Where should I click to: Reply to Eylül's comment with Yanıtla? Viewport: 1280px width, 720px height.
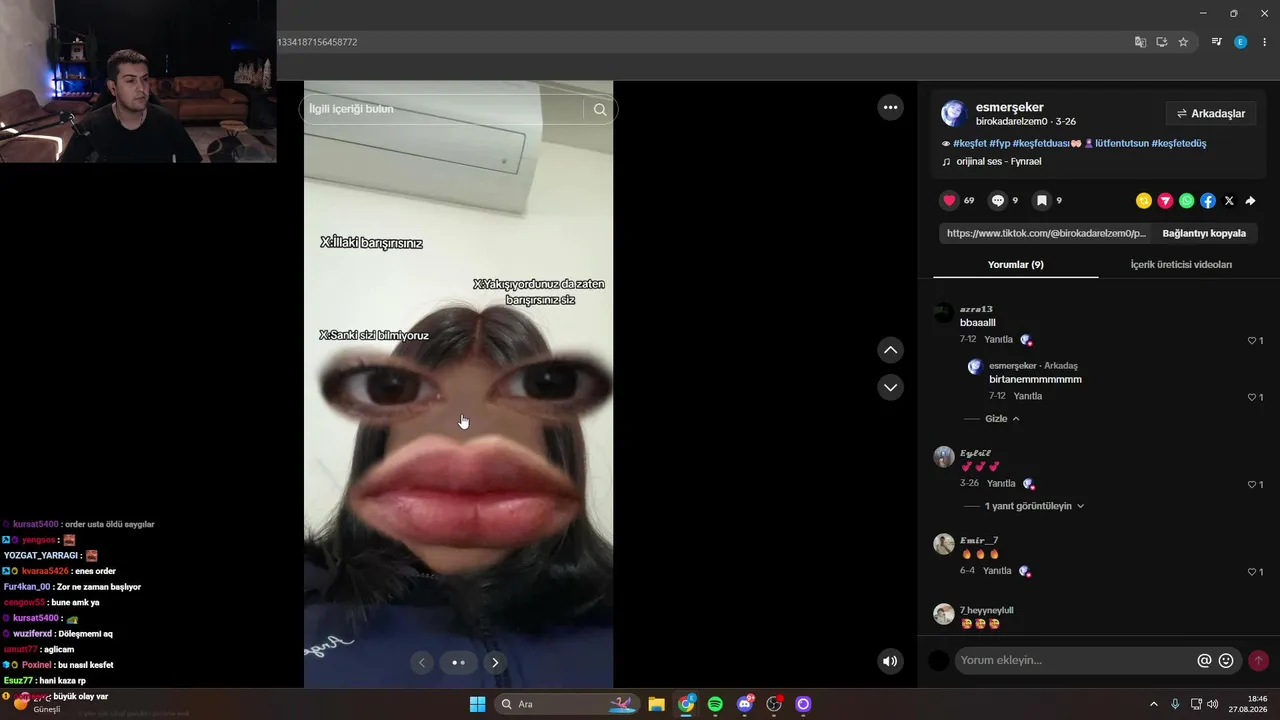pyautogui.click(x=1001, y=484)
